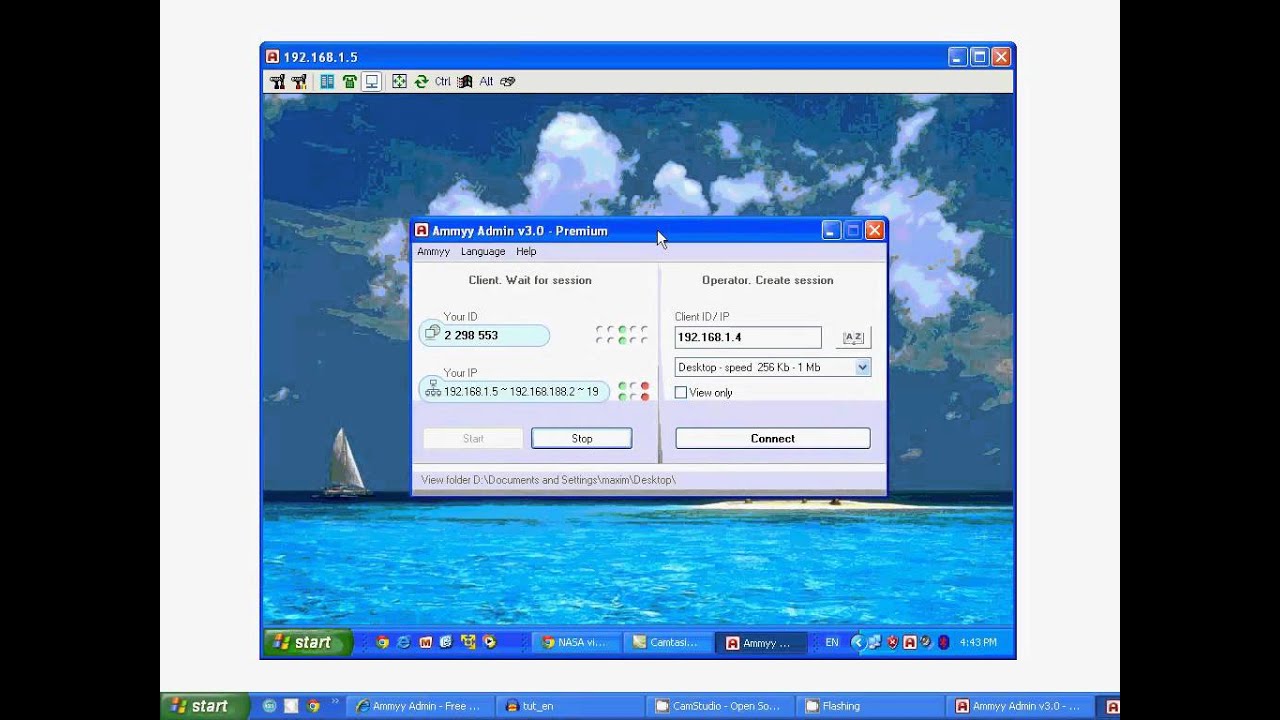
Task: Switch to the Camtasia taskbar button
Action: click(667, 643)
